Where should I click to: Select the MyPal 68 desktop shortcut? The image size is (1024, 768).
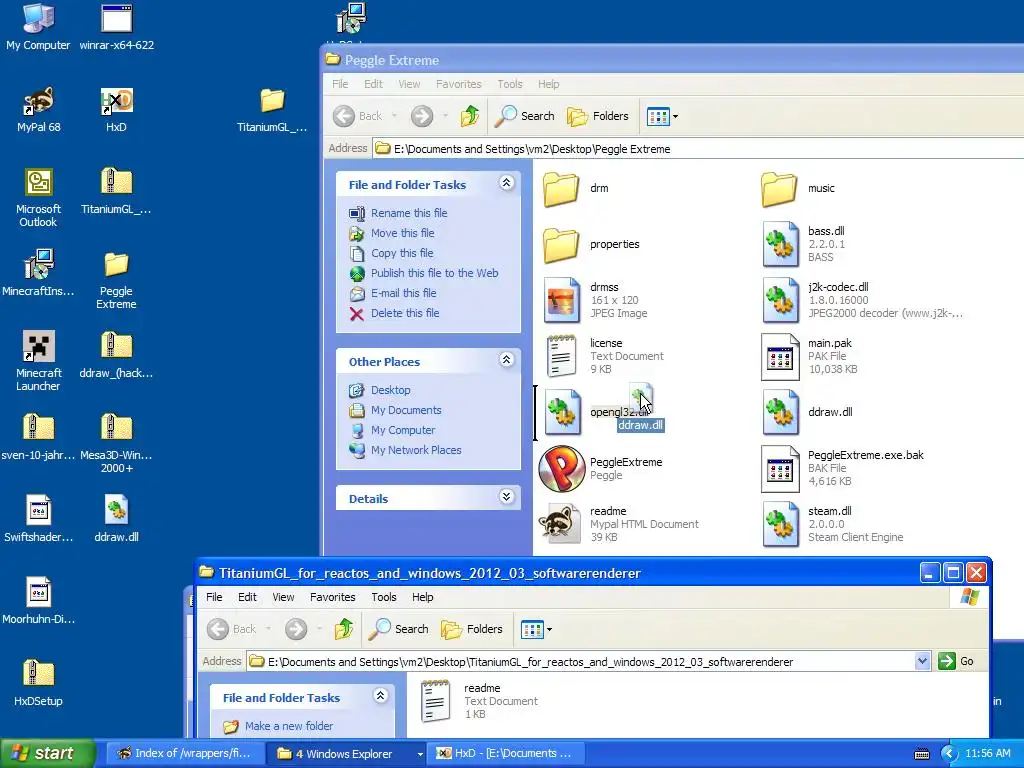(38, 109)
